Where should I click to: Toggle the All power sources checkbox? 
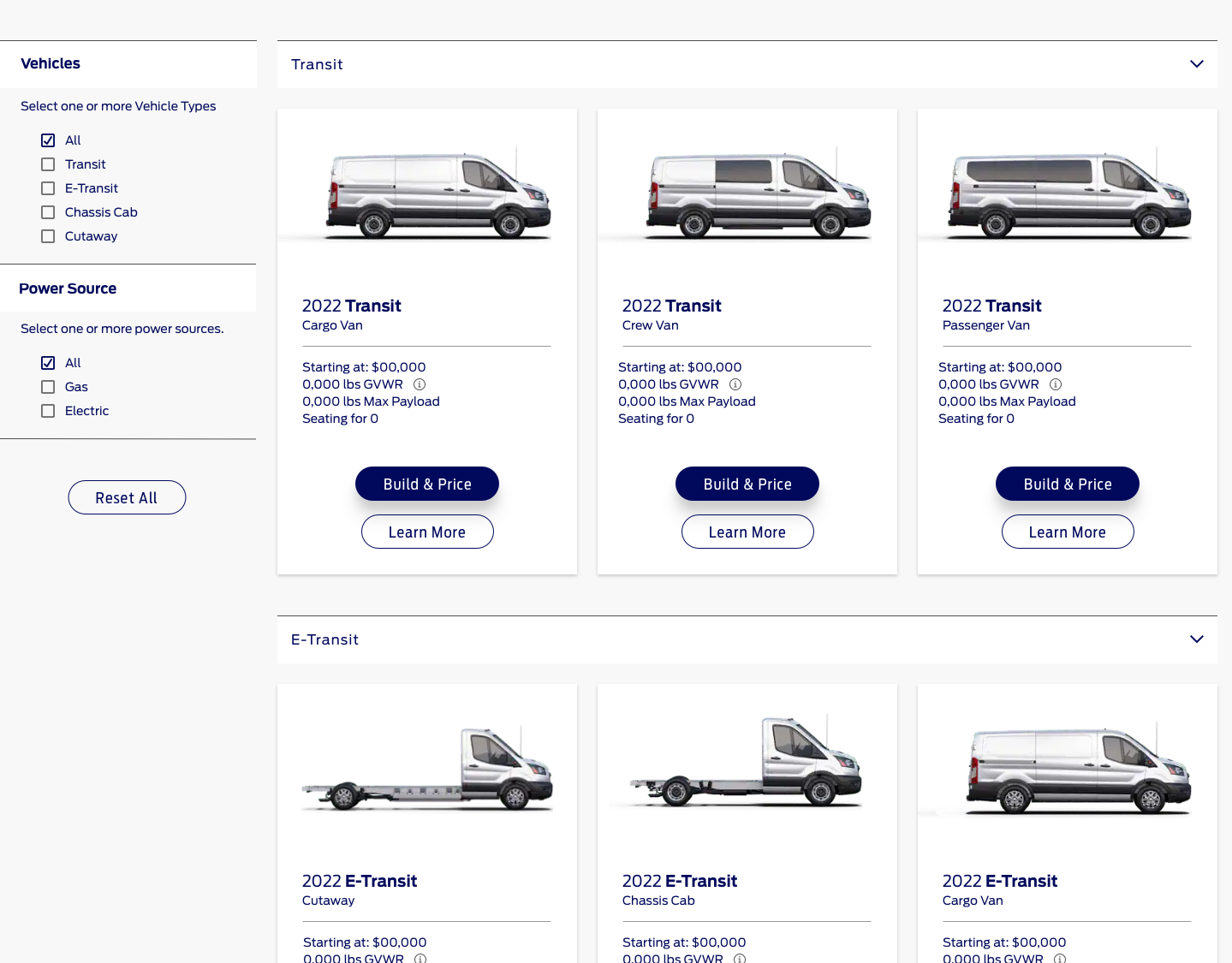[x=48, y=363]
